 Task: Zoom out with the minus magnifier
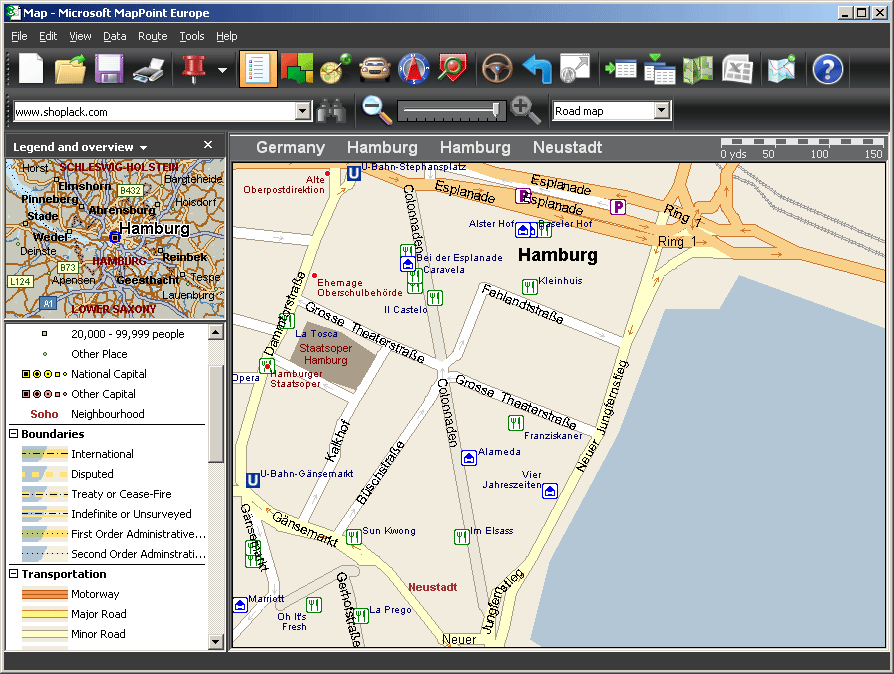pos(377,110)
